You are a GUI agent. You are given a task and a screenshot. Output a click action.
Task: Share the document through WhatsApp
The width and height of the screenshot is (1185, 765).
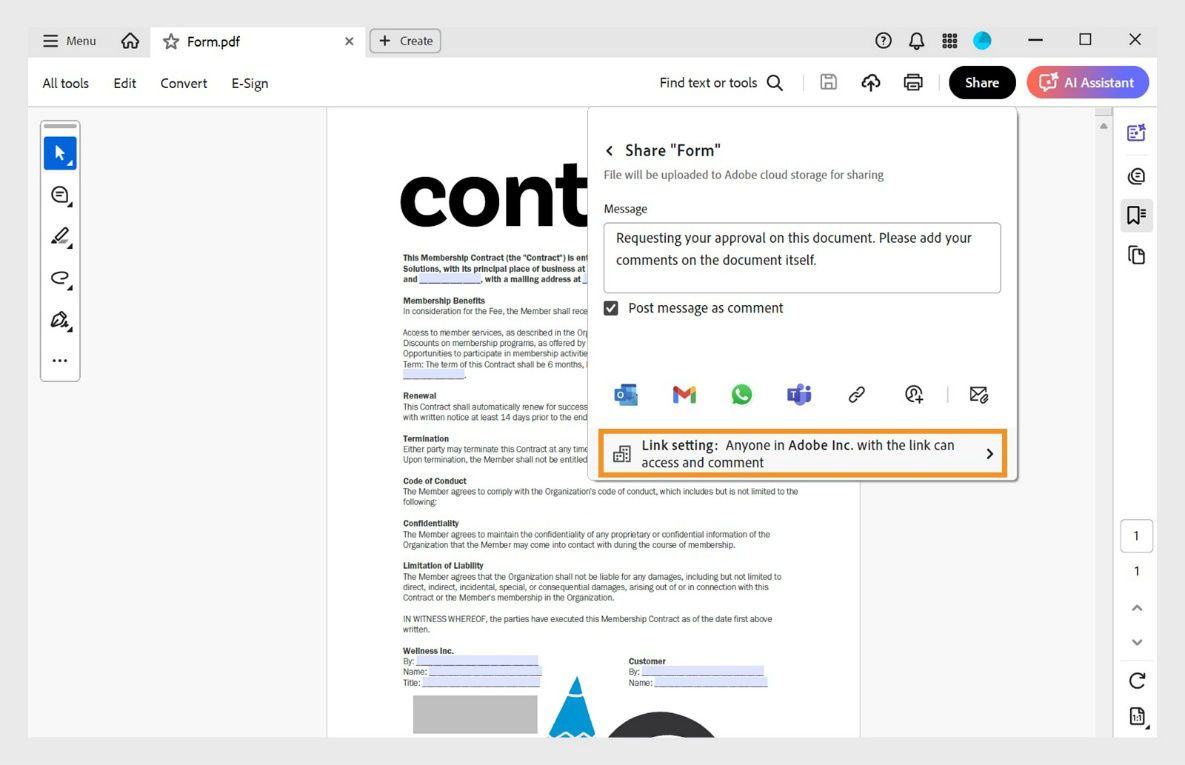[741, 394]
